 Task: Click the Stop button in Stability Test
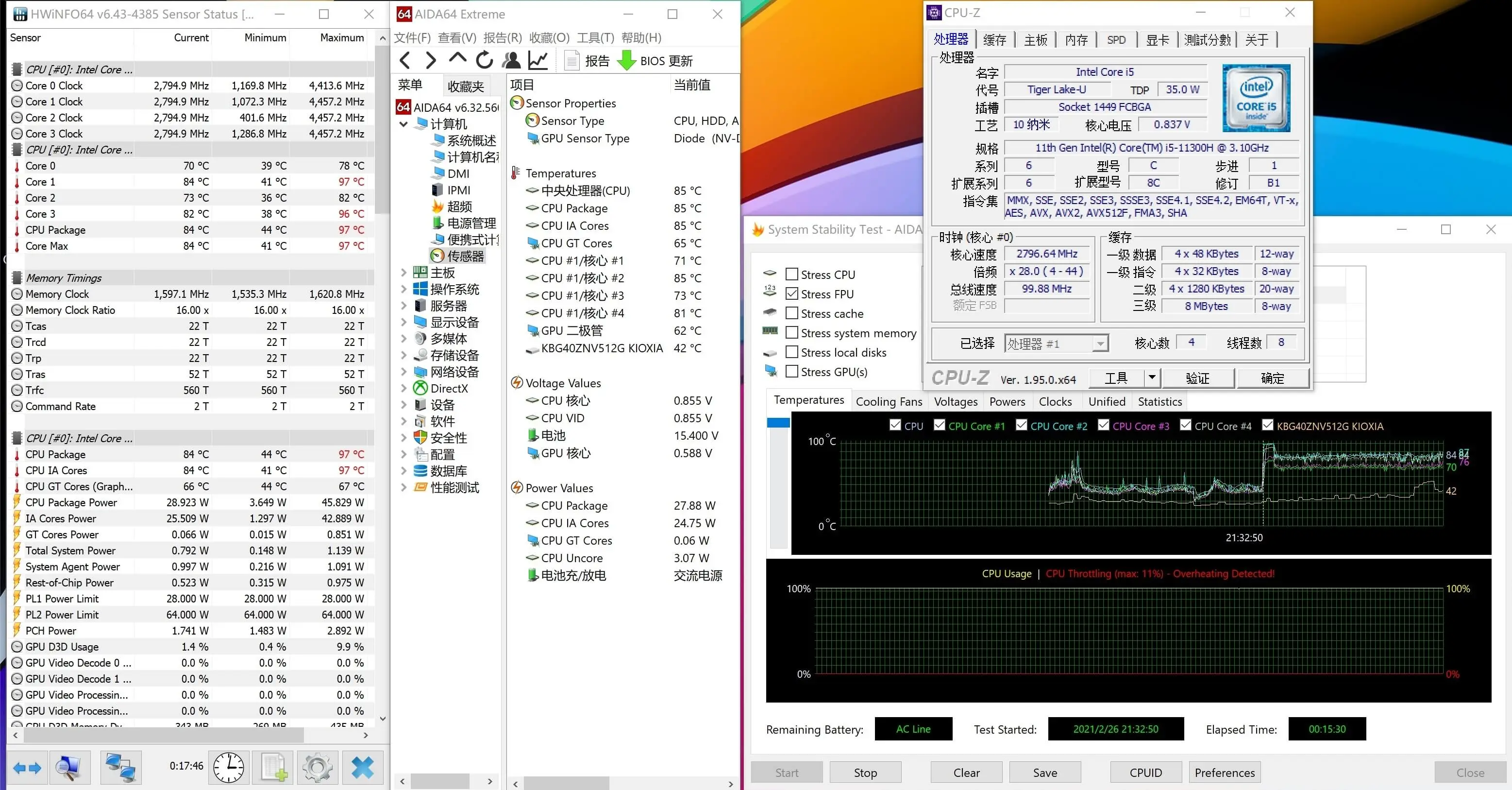(x=865, y=773)
